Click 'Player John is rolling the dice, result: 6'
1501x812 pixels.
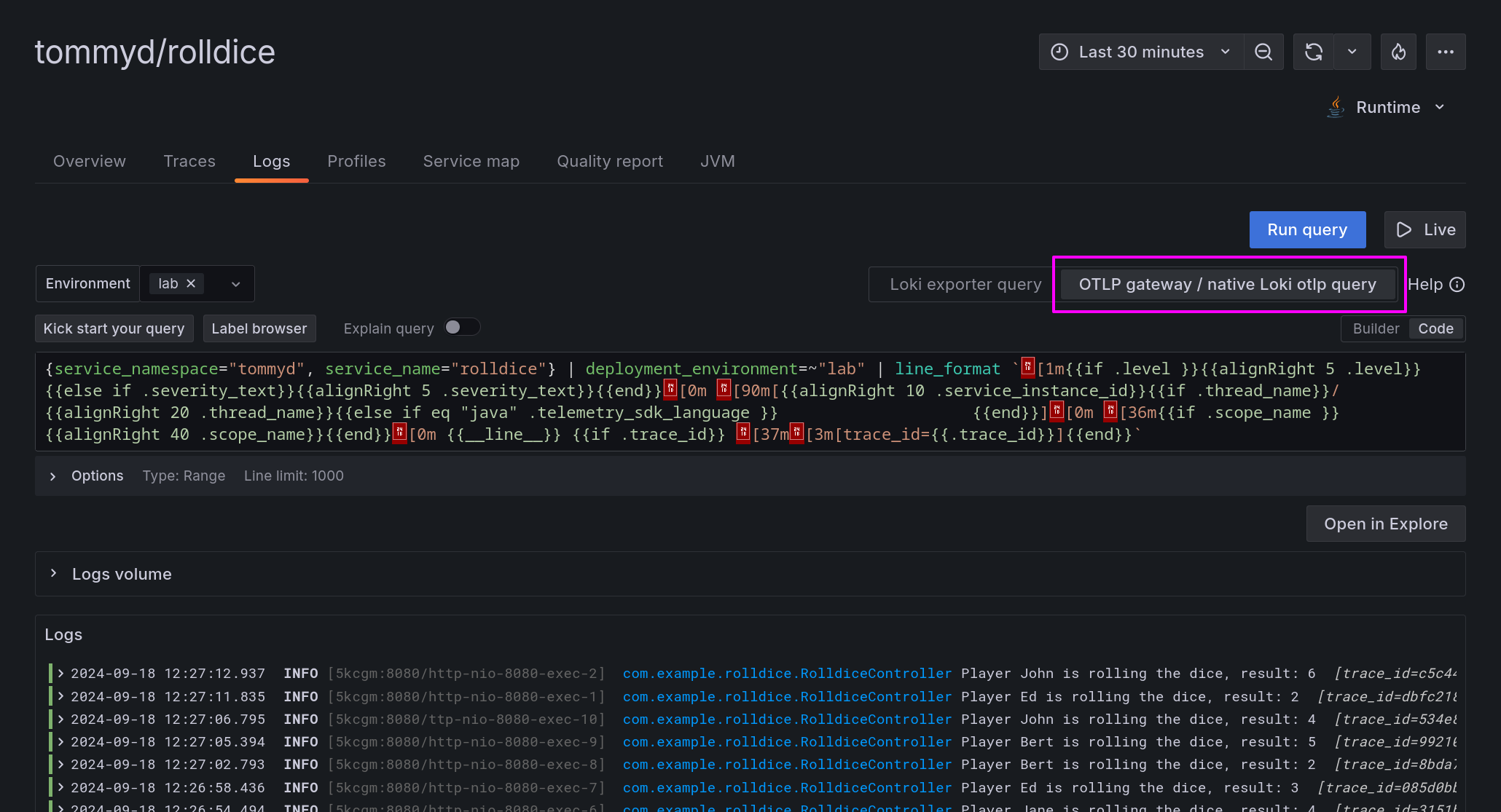(x=1138, y=674)
